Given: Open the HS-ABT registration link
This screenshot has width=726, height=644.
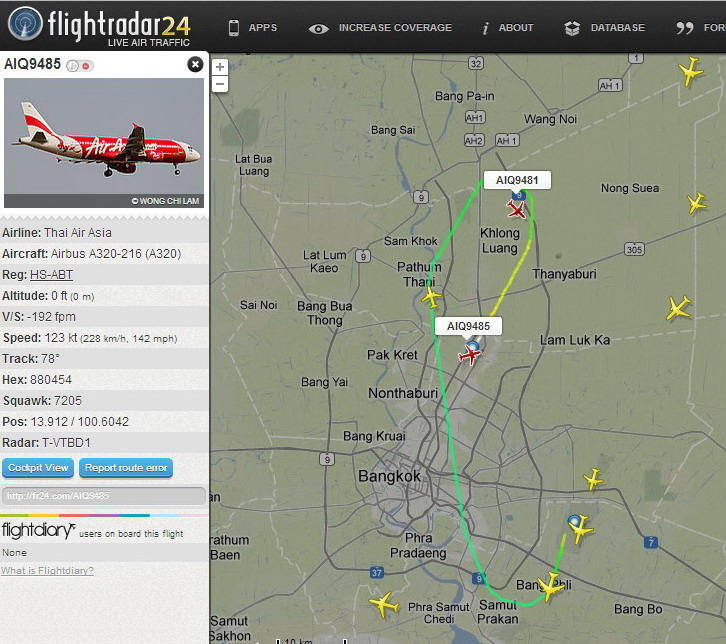Looking at the screenshot, I should pyautogui.click(x=51, y=275).
